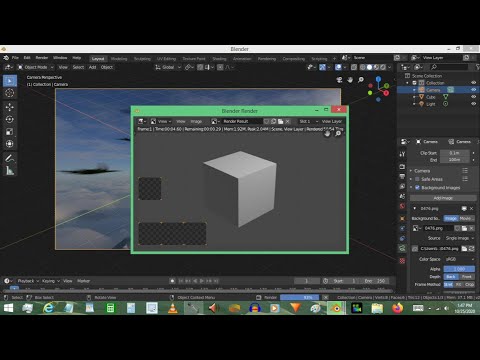Open the Render menu
Screen dimensions: 480x360
[42, 58]
